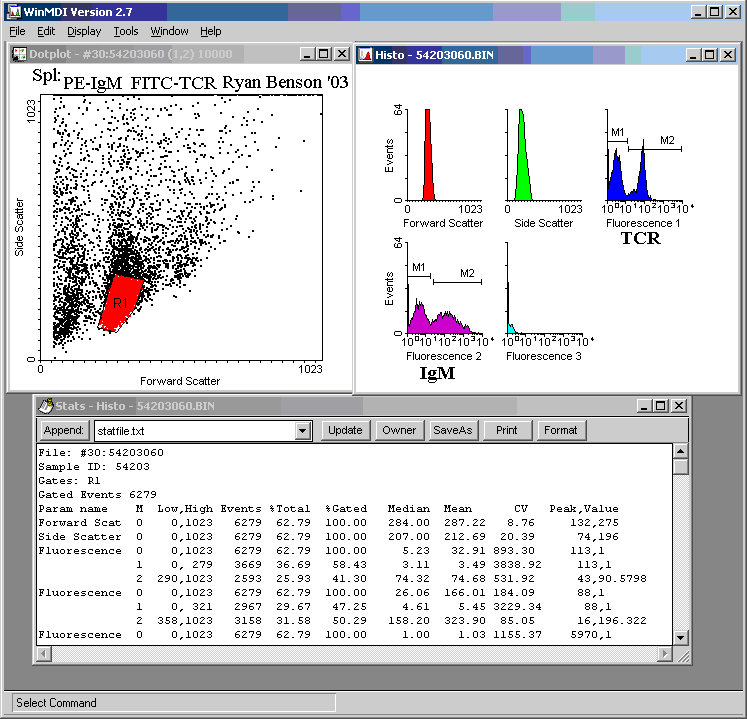
Task: Close the Stats window
Action: tap(679, 405)
